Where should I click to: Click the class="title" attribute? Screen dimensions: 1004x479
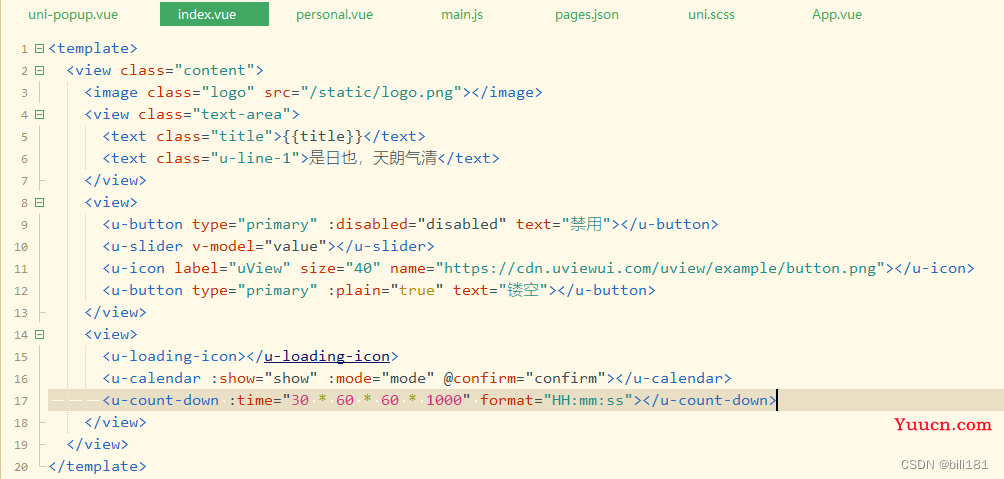(x=215, y=136)
